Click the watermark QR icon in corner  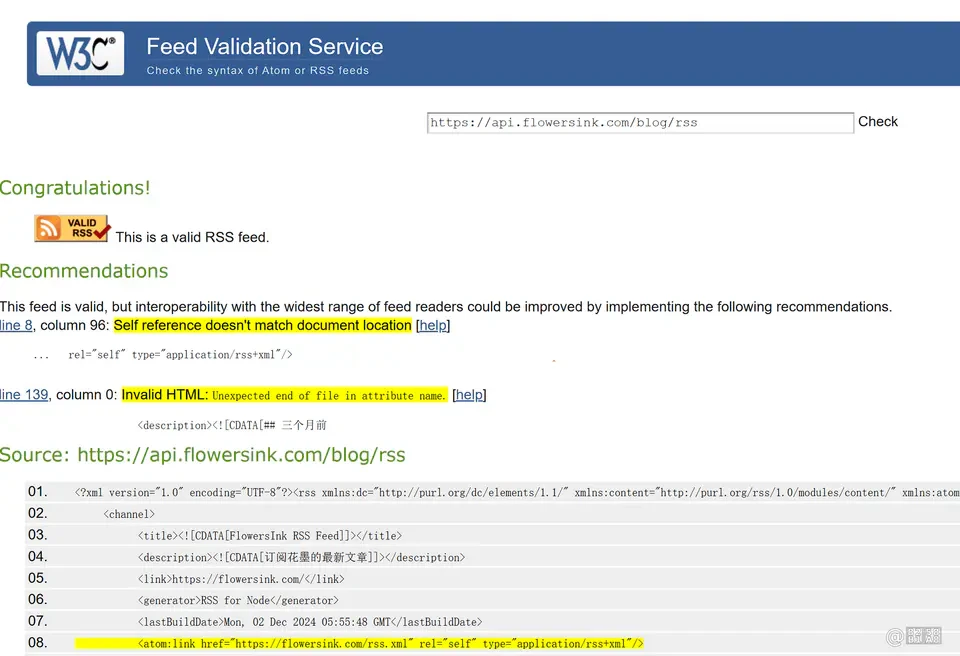pyautogui.click(x=923, y=635)
